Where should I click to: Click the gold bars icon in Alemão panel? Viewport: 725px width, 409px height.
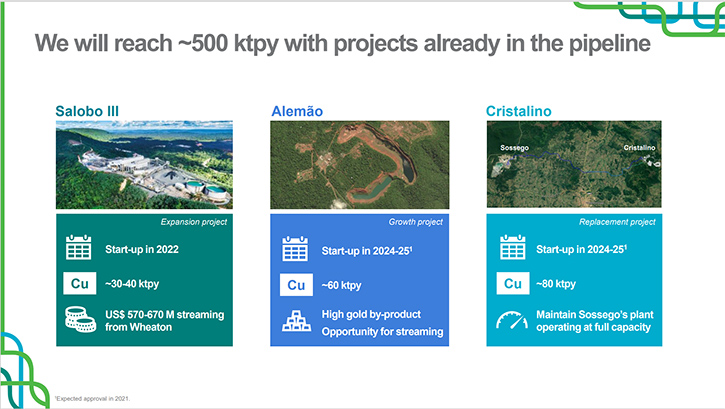[296, 321]
